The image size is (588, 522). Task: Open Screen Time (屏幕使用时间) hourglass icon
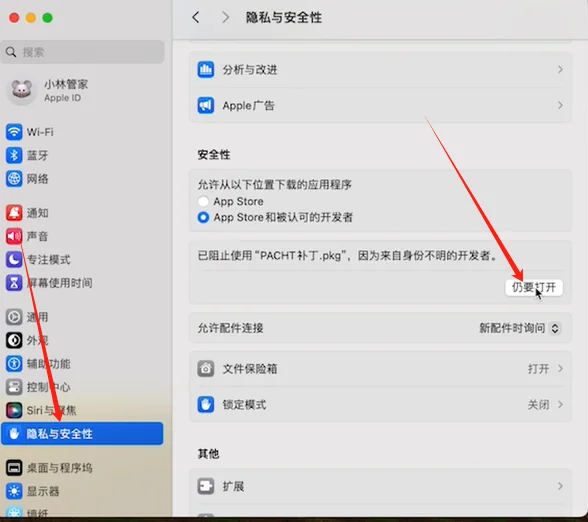14,283
